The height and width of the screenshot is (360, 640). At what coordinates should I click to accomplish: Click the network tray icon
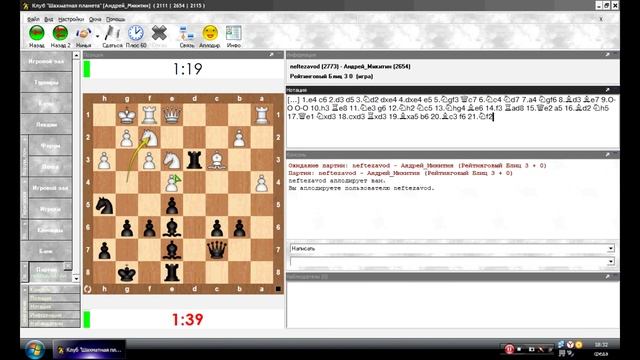point(561,345)
